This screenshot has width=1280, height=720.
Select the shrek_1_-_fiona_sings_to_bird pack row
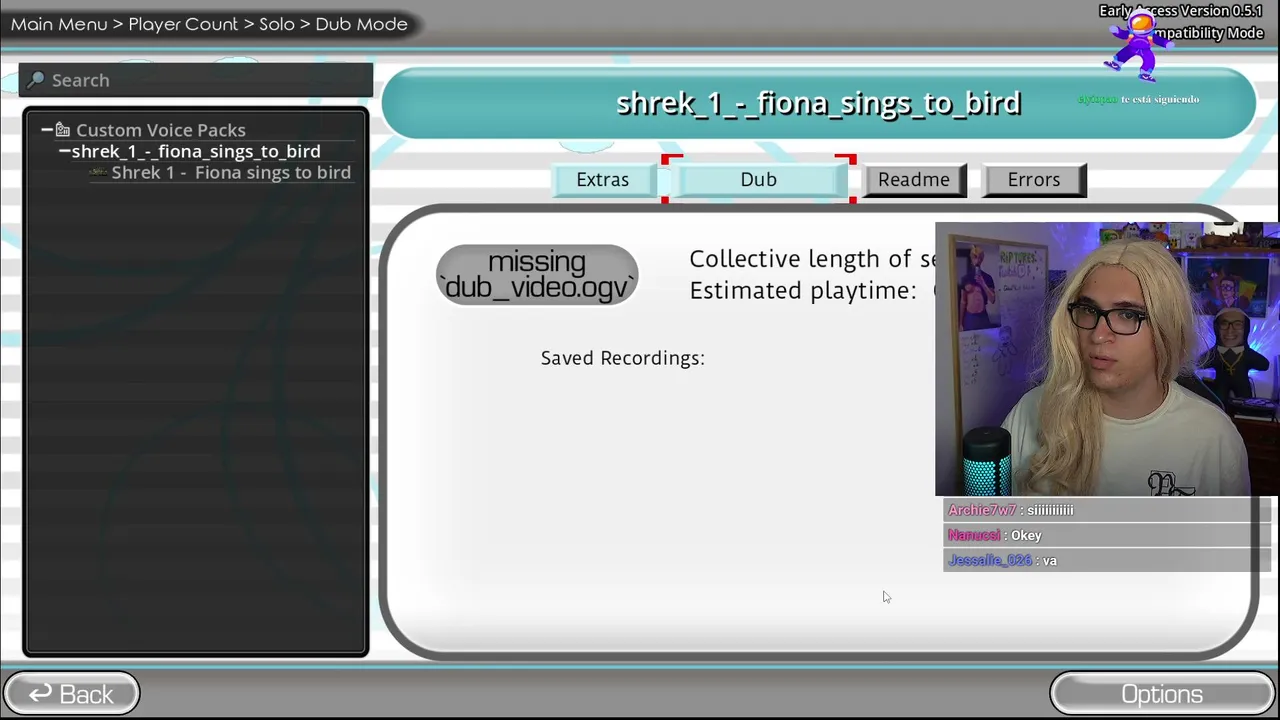tap(196, 151)
